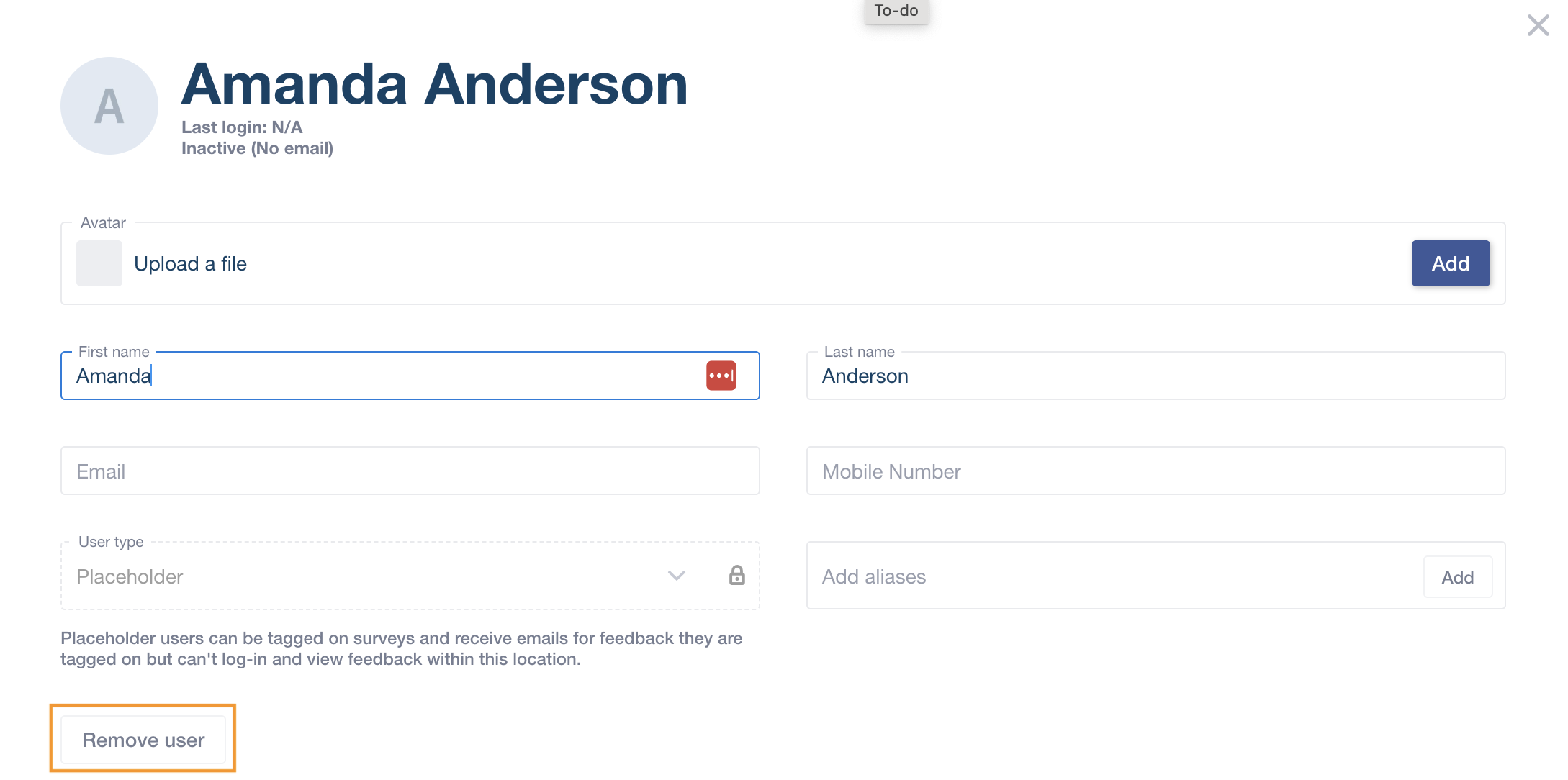Viewport: 1568px width, 780px height.
Task: Focus the Last name field containing Anderson
Action: coord(1155,376)
